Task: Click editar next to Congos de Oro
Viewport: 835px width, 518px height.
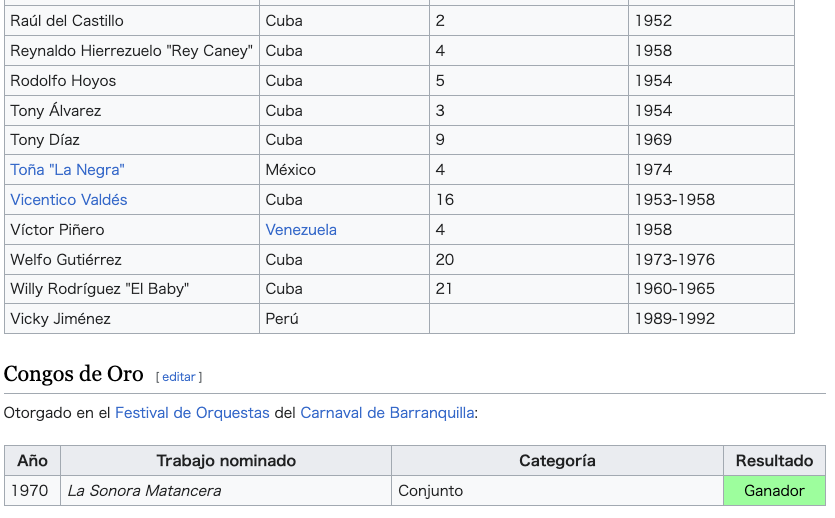Action: 179,377
